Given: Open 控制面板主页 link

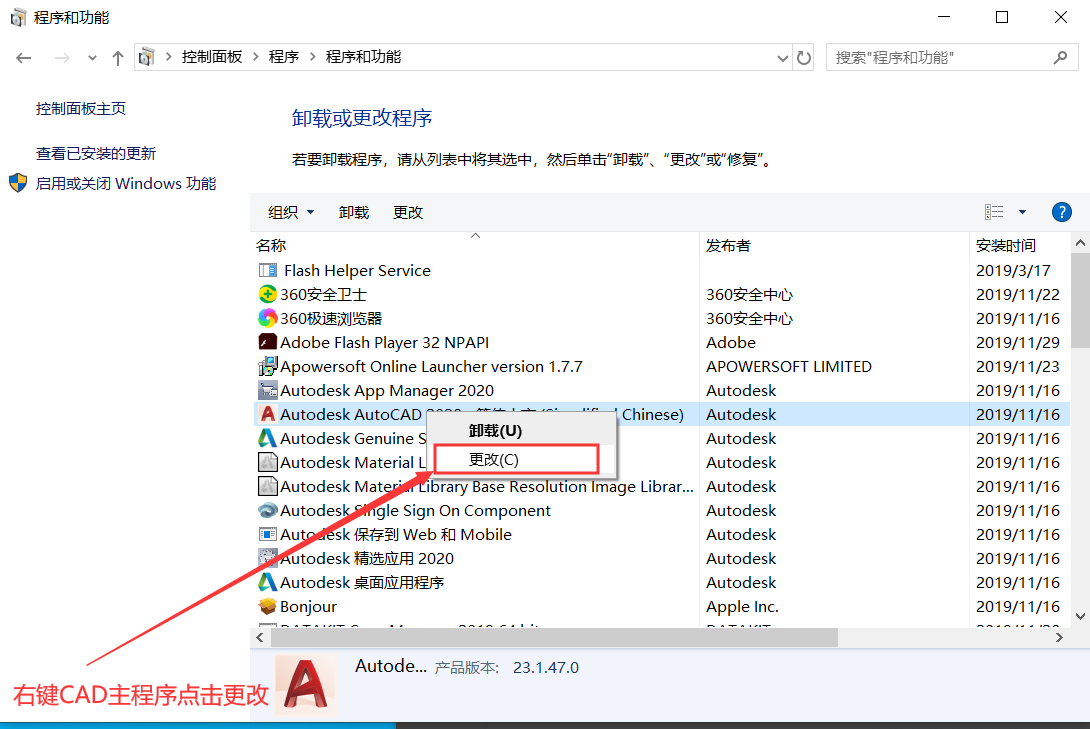Looking at the screenshot, I should point(81,108).
